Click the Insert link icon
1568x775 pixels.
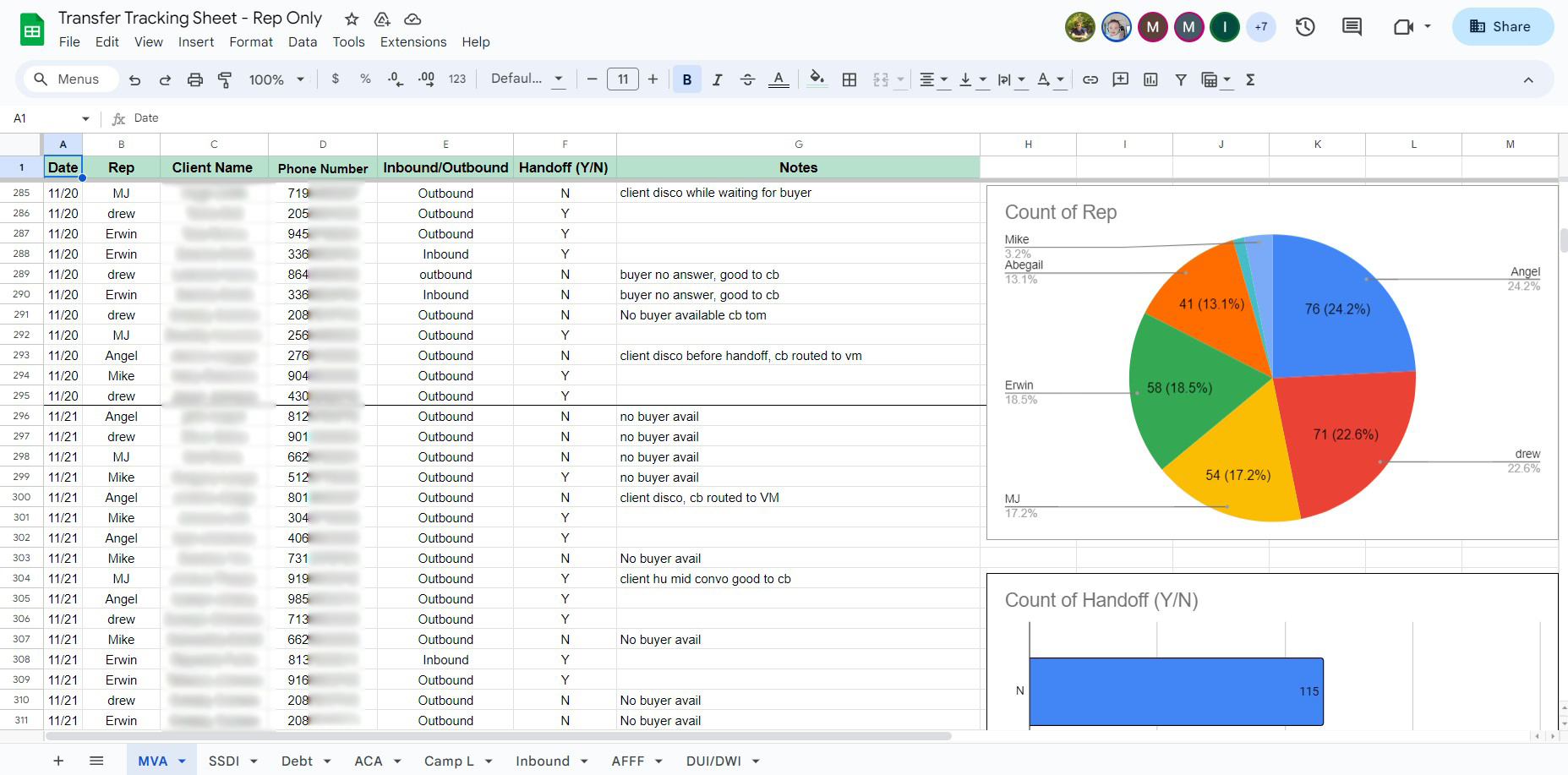click(1090, 79)
